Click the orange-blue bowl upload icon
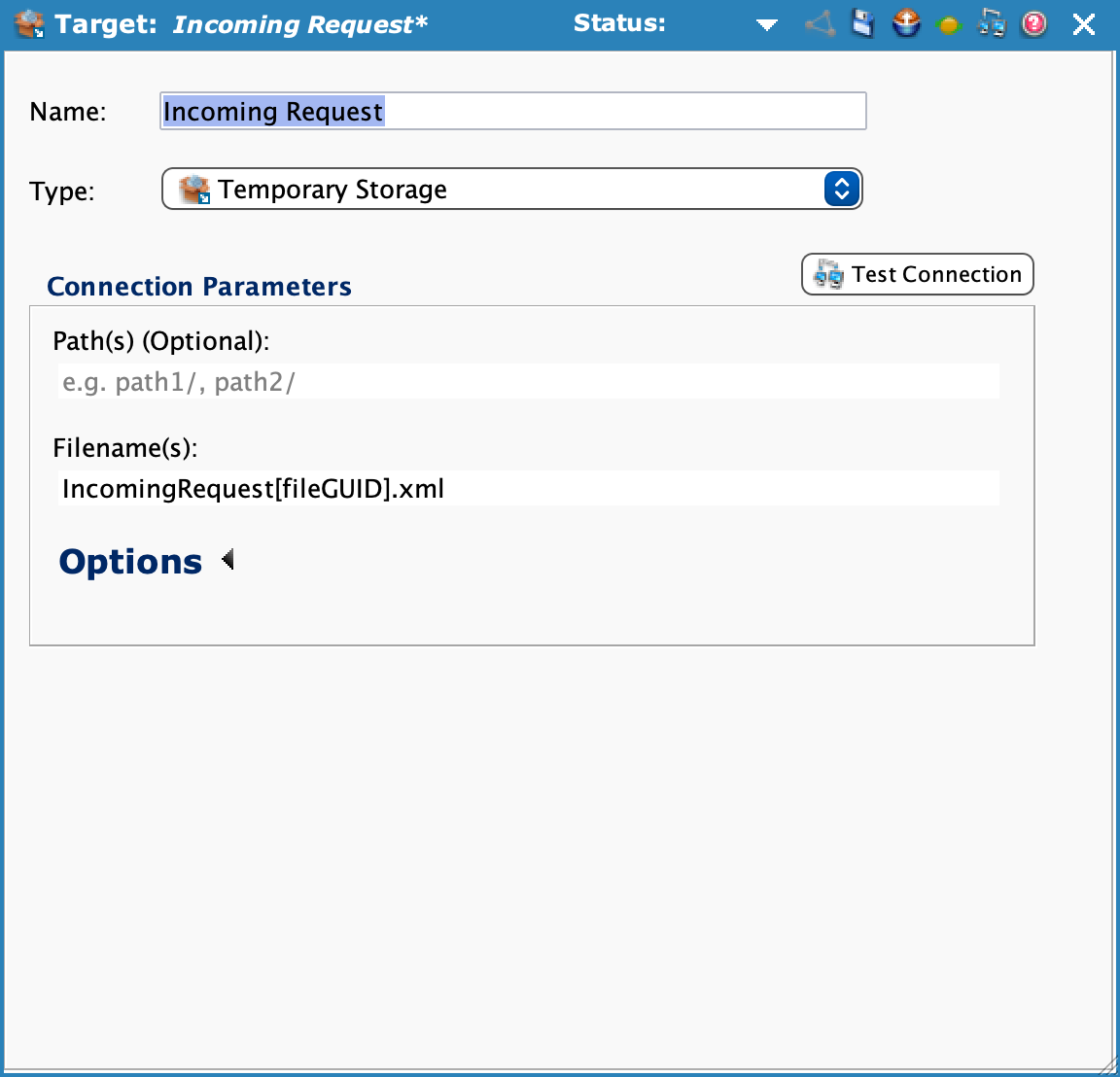The height and width of the screenshot is (1077, 1120). pyautogui.click(x=905, y=23)
